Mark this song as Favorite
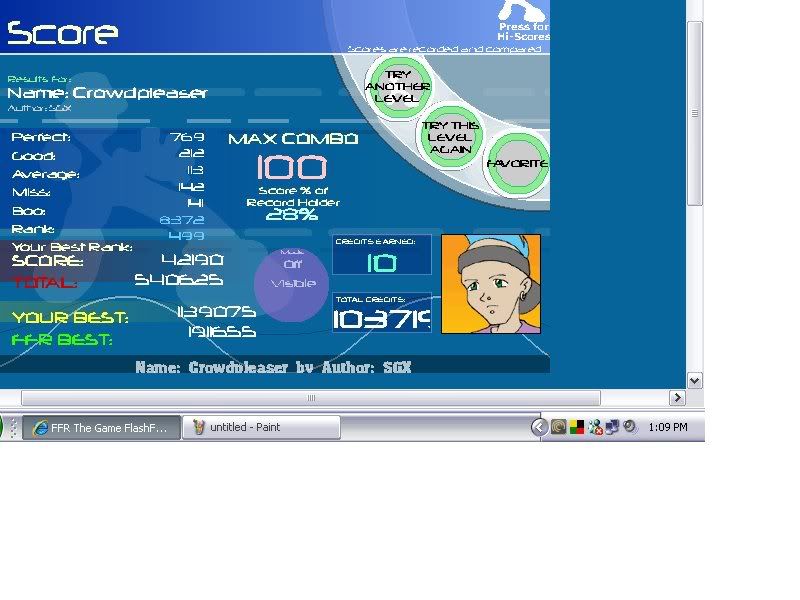800x600 pixels. [517, 163]
